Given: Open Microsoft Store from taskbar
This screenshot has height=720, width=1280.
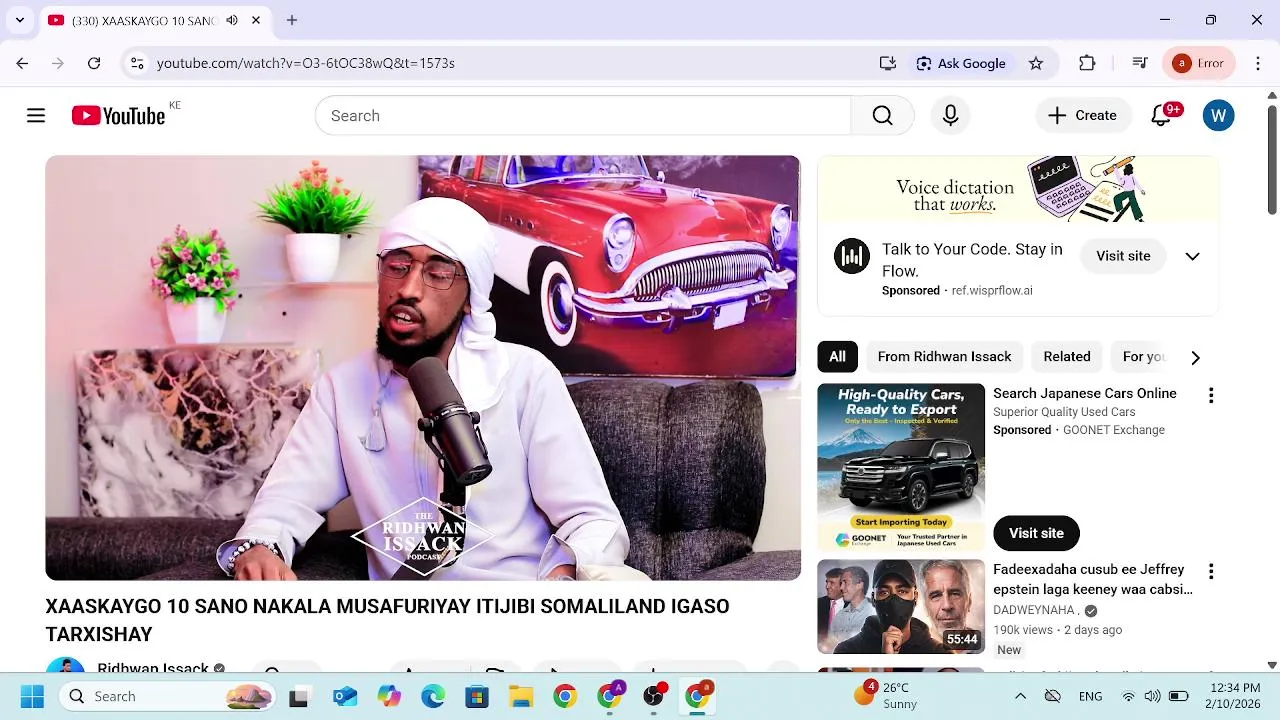Looking at the screenshot, I should coord(477,696).
